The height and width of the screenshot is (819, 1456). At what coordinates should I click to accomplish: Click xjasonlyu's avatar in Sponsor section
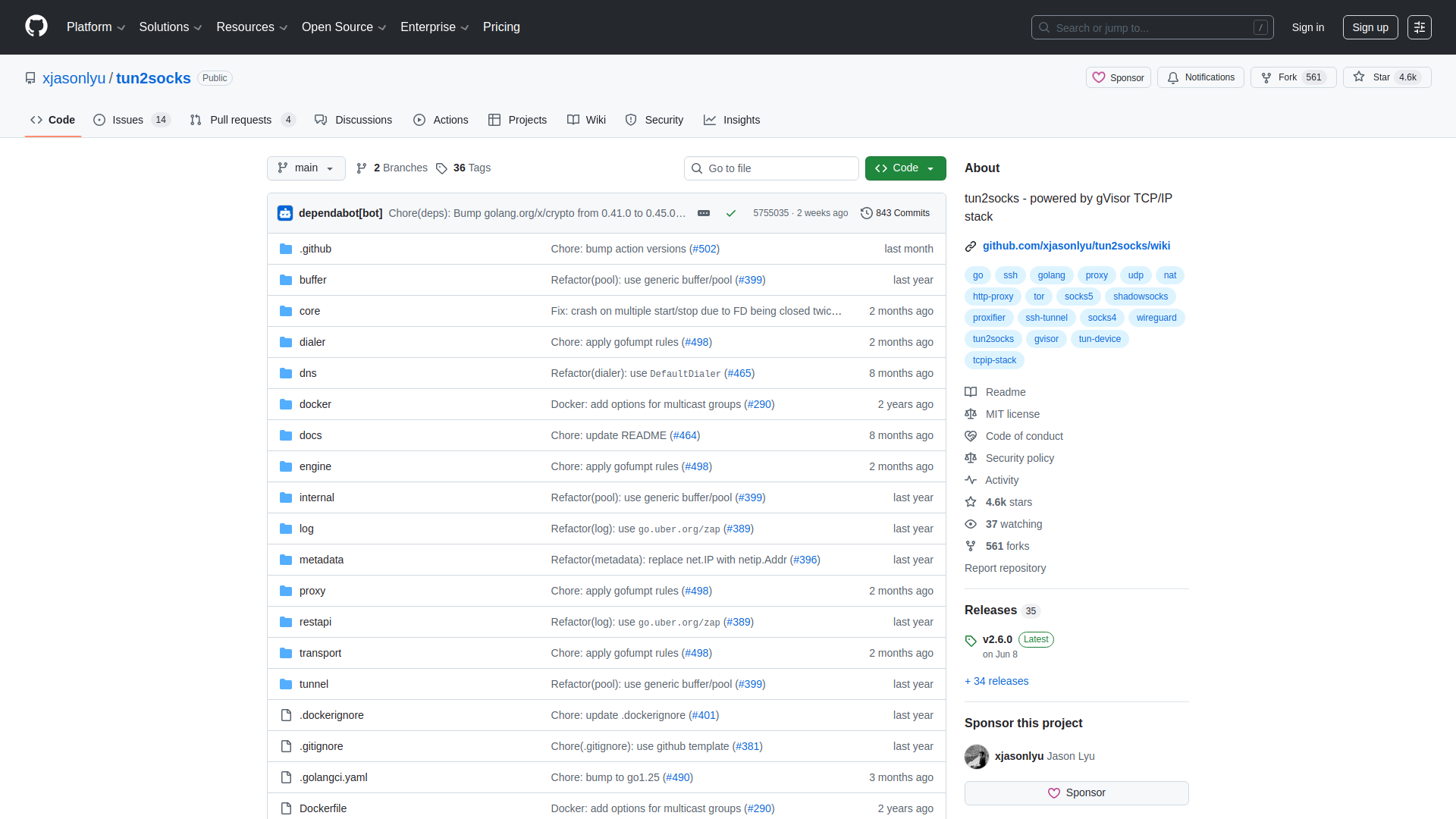[977, 756]
